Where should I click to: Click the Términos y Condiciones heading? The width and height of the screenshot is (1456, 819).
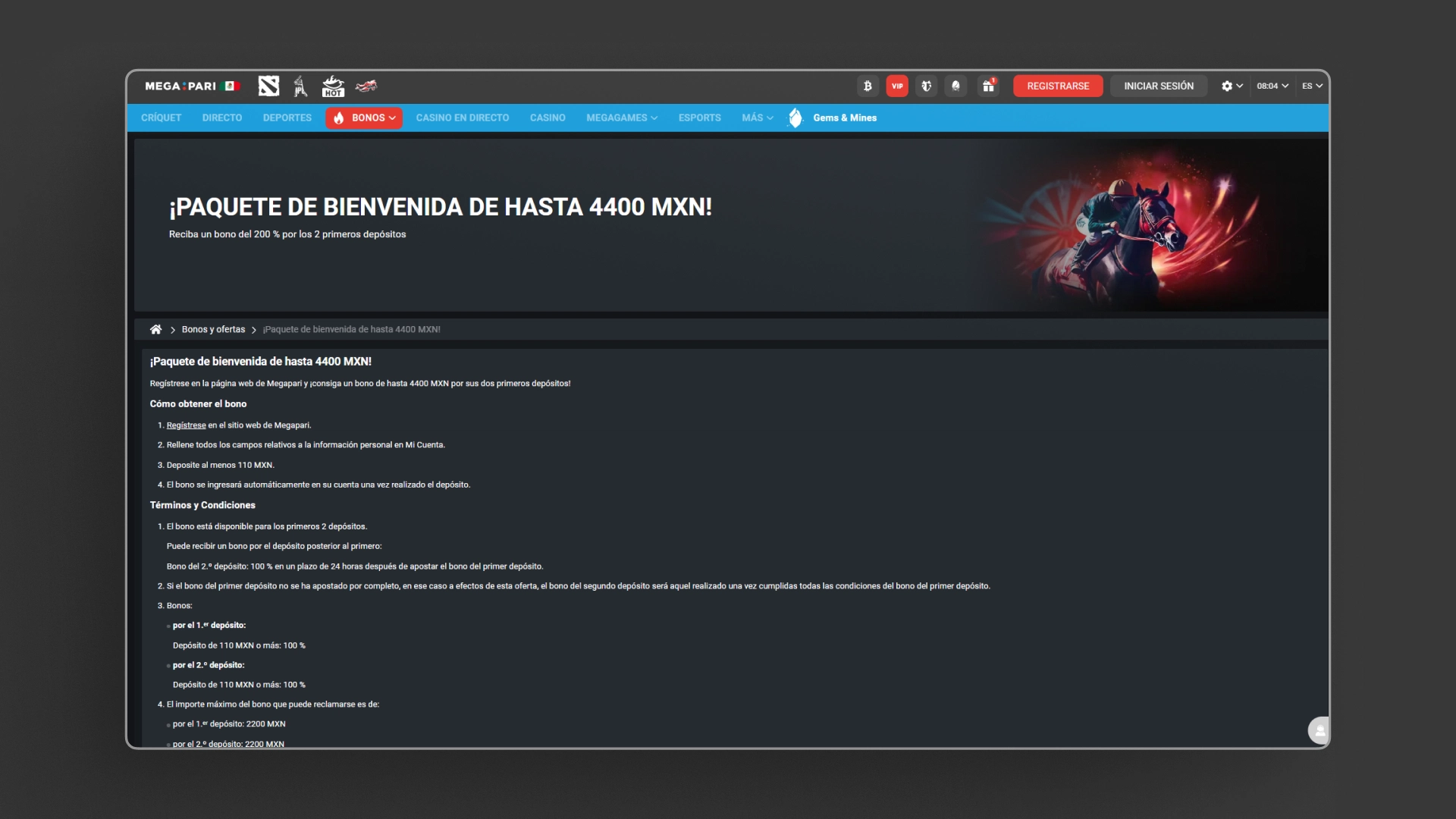click(202, 505)
